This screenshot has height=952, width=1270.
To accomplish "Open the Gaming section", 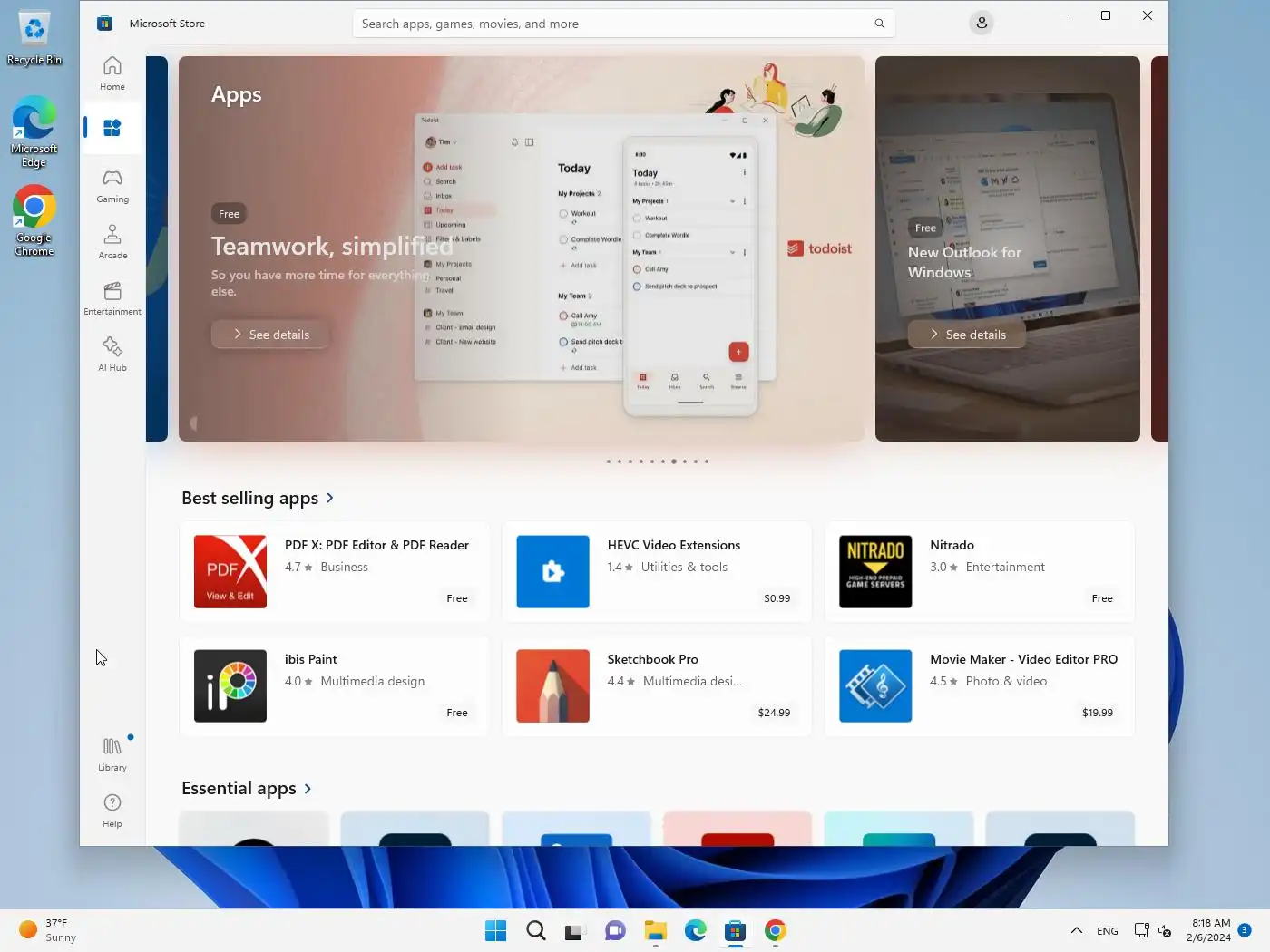I will [112, 186].
